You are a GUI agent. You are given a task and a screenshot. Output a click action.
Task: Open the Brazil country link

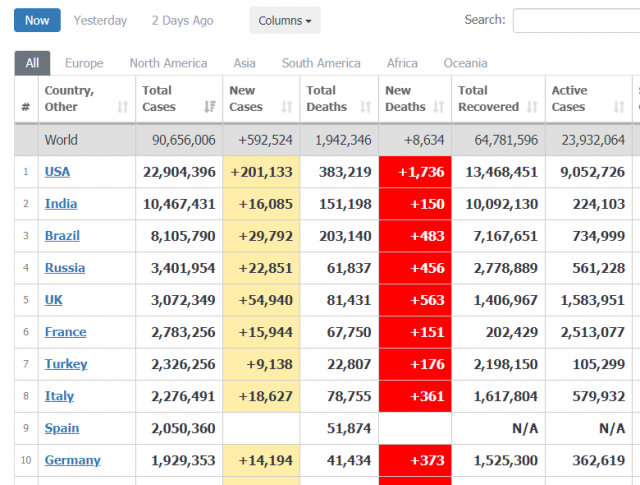coord(62,236)
